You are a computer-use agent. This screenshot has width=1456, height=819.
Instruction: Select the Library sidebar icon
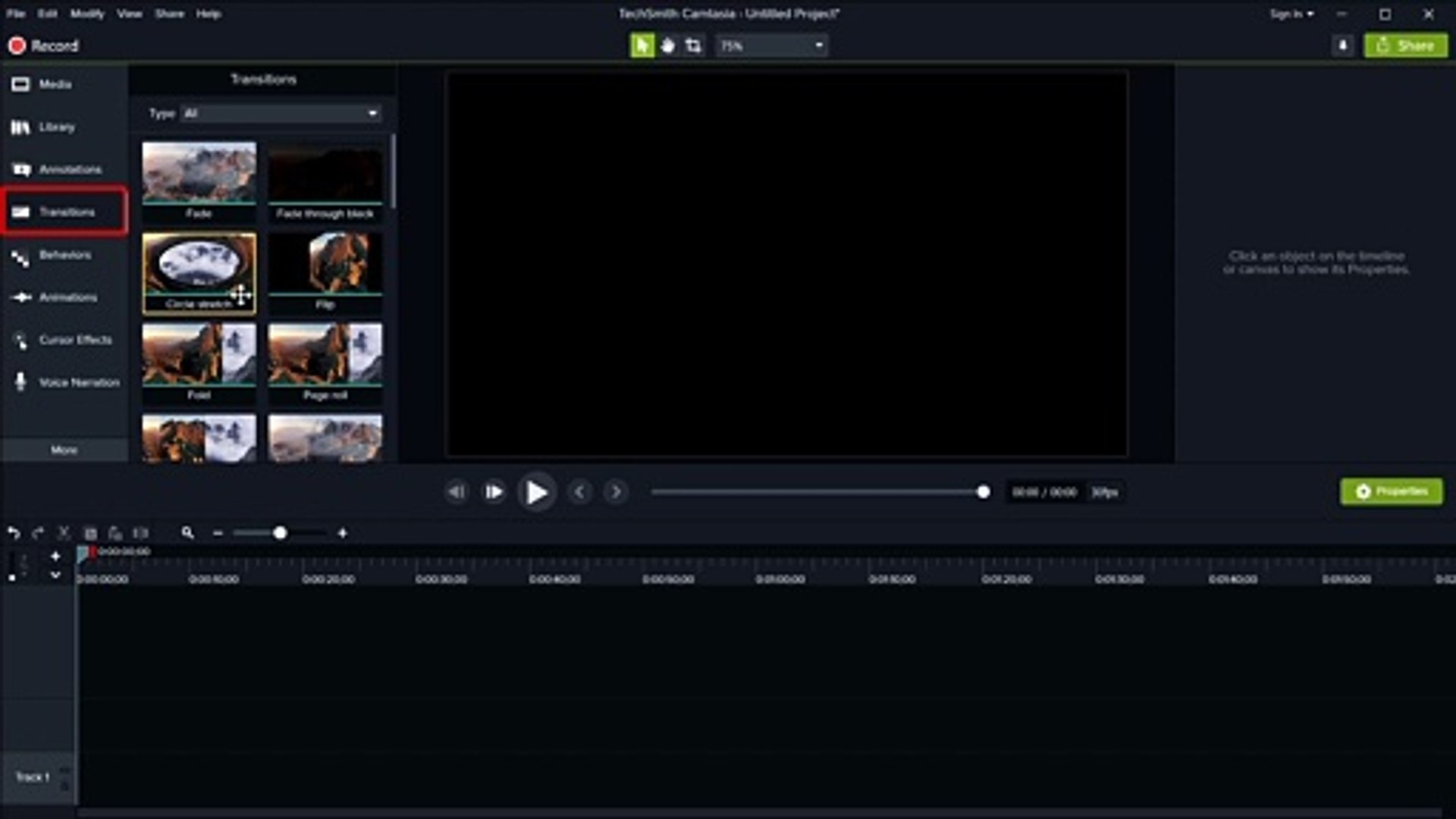click(57, 127)
